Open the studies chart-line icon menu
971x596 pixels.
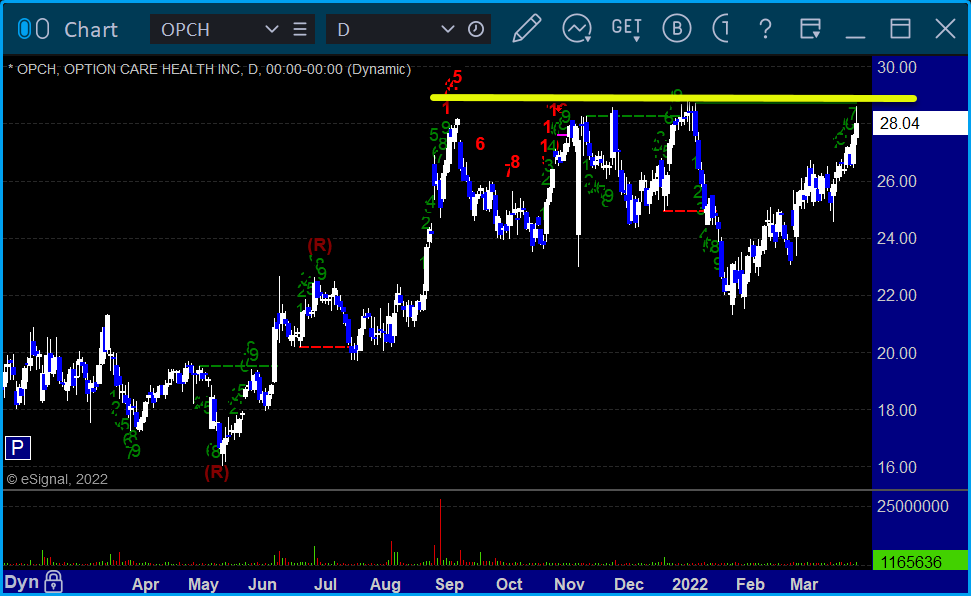pos(577,29)
